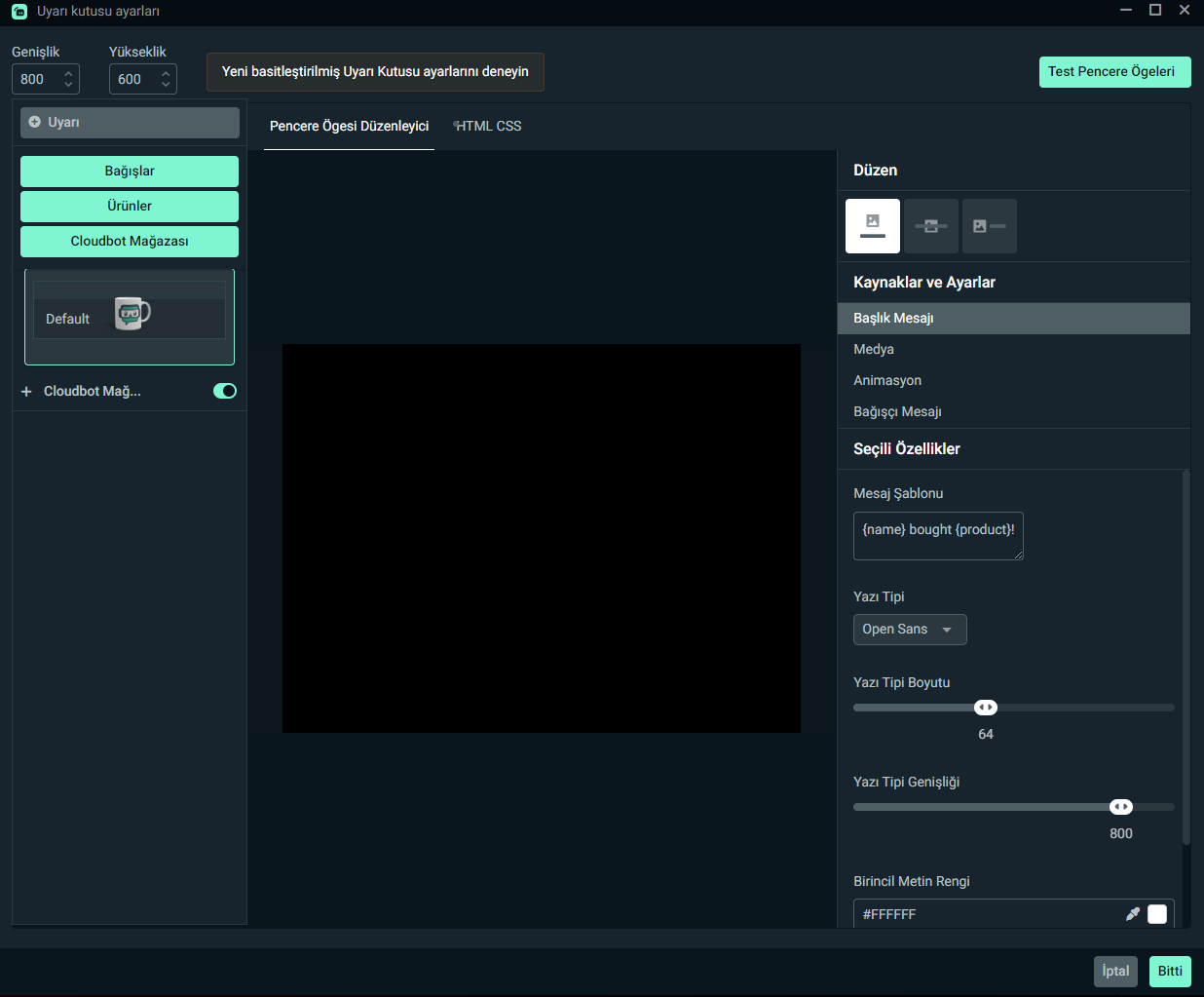Click the Genişlik input field showing 800
Viewport: 1204px width, 997px height.
(x=46, y=79)
